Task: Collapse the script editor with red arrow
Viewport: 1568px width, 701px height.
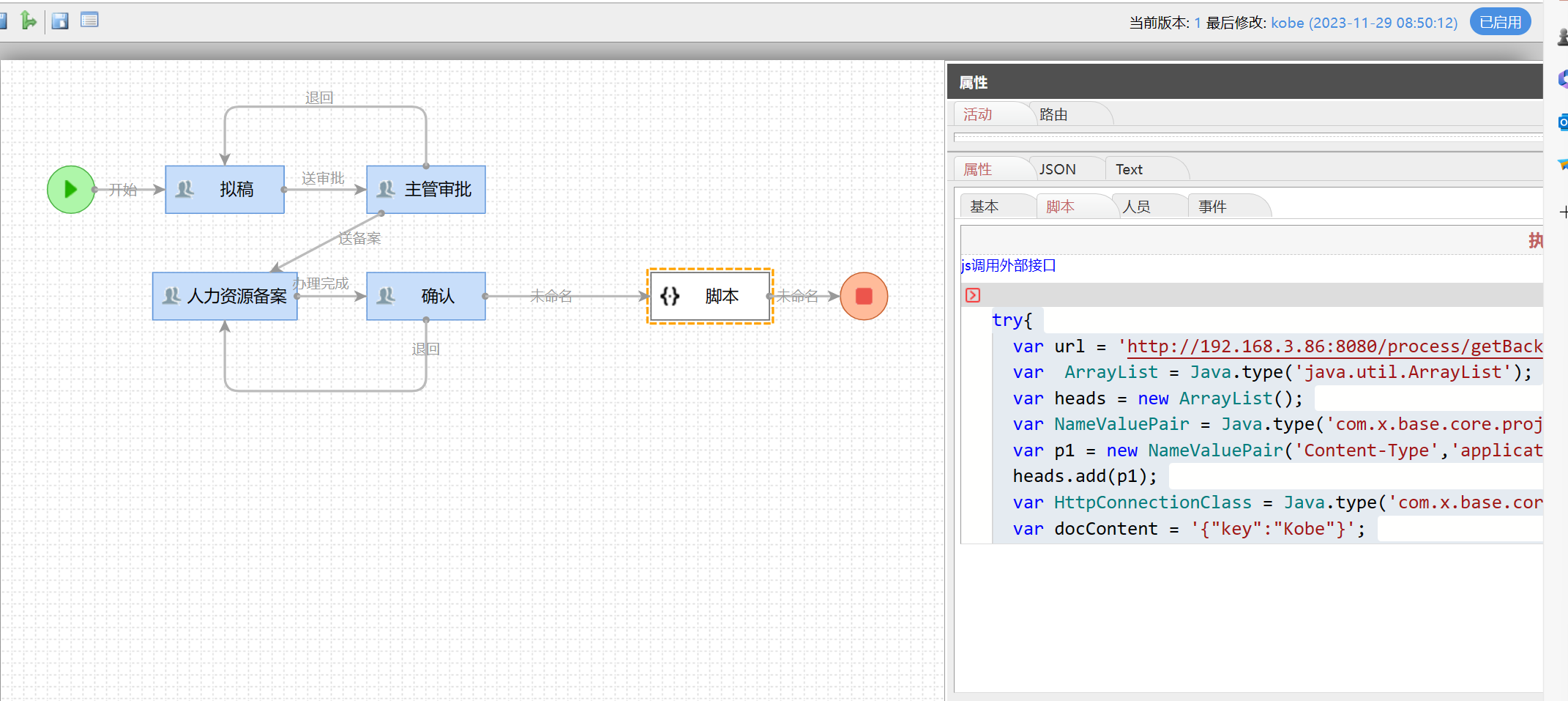Action: 973,295
